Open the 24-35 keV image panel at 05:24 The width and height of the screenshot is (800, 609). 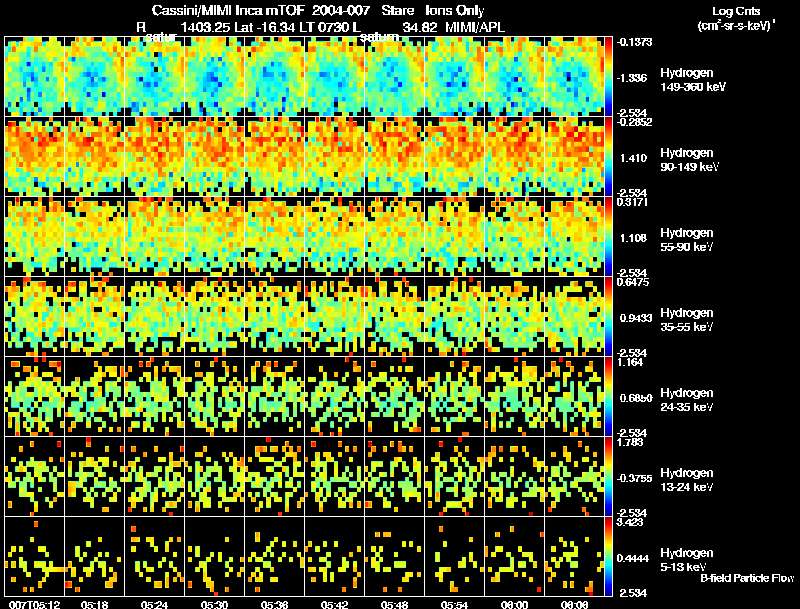(x=155, y=397)
